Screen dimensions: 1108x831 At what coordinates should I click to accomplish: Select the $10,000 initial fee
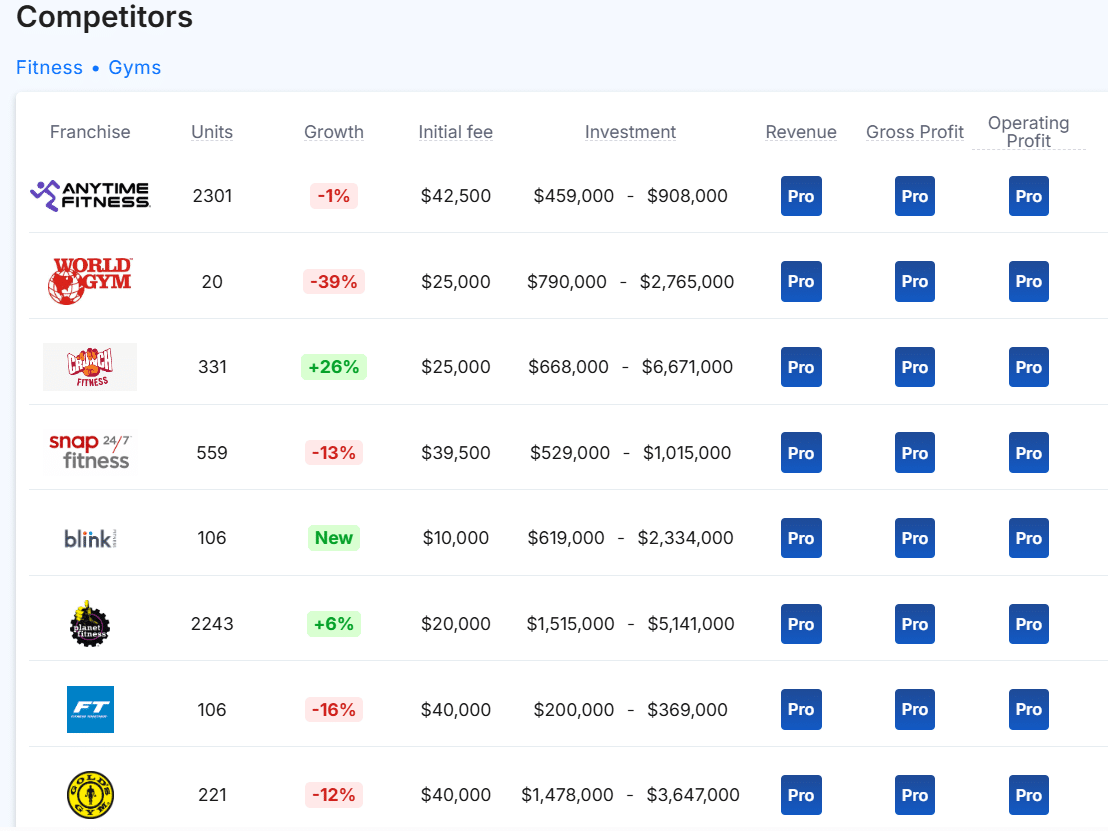point(456,538)
